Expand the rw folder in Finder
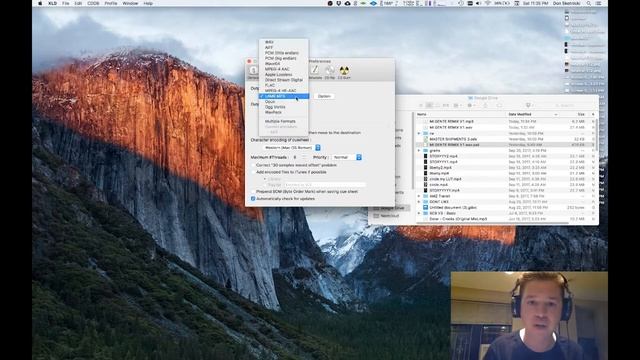This screenshot has width=640, height=360. [x=419, y=133]
